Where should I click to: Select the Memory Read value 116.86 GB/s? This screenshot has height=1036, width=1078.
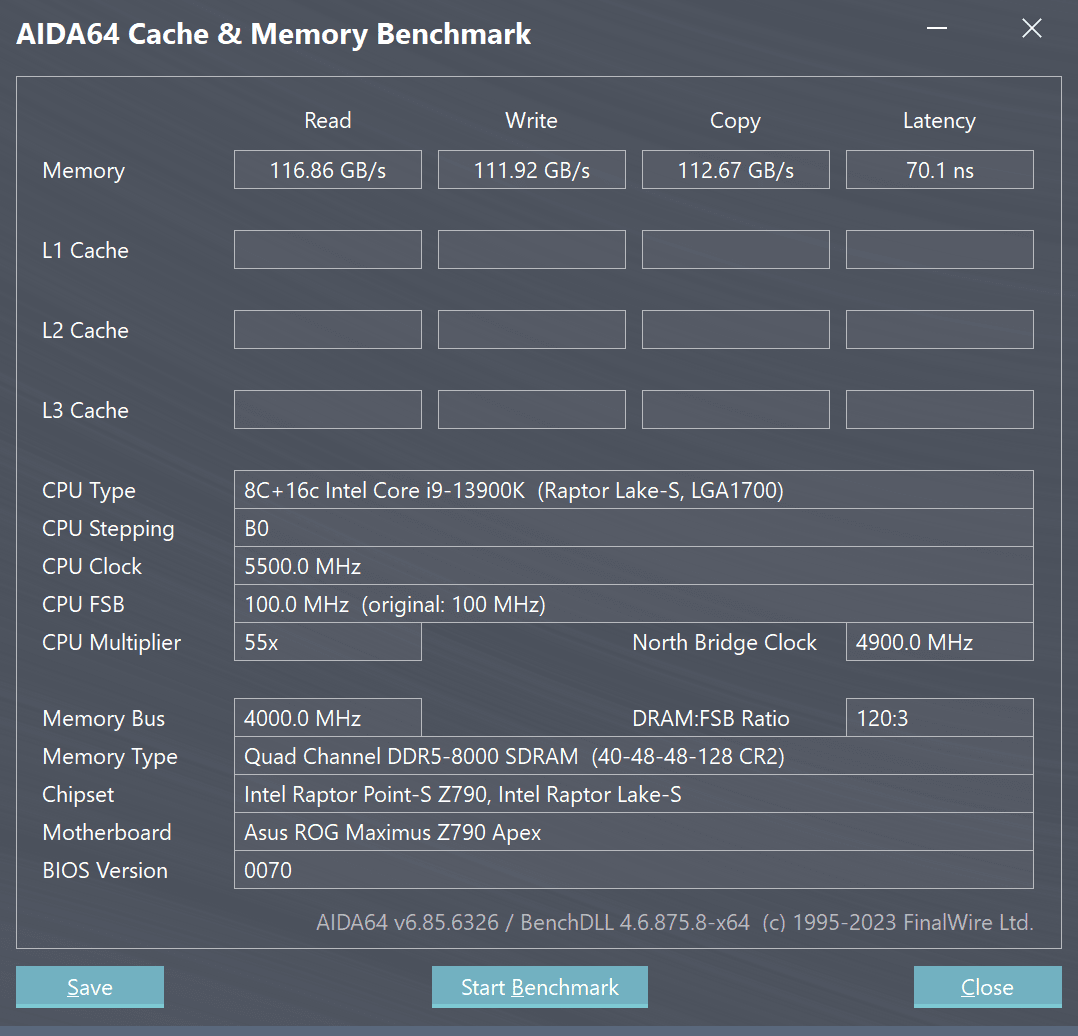[328, 170]
